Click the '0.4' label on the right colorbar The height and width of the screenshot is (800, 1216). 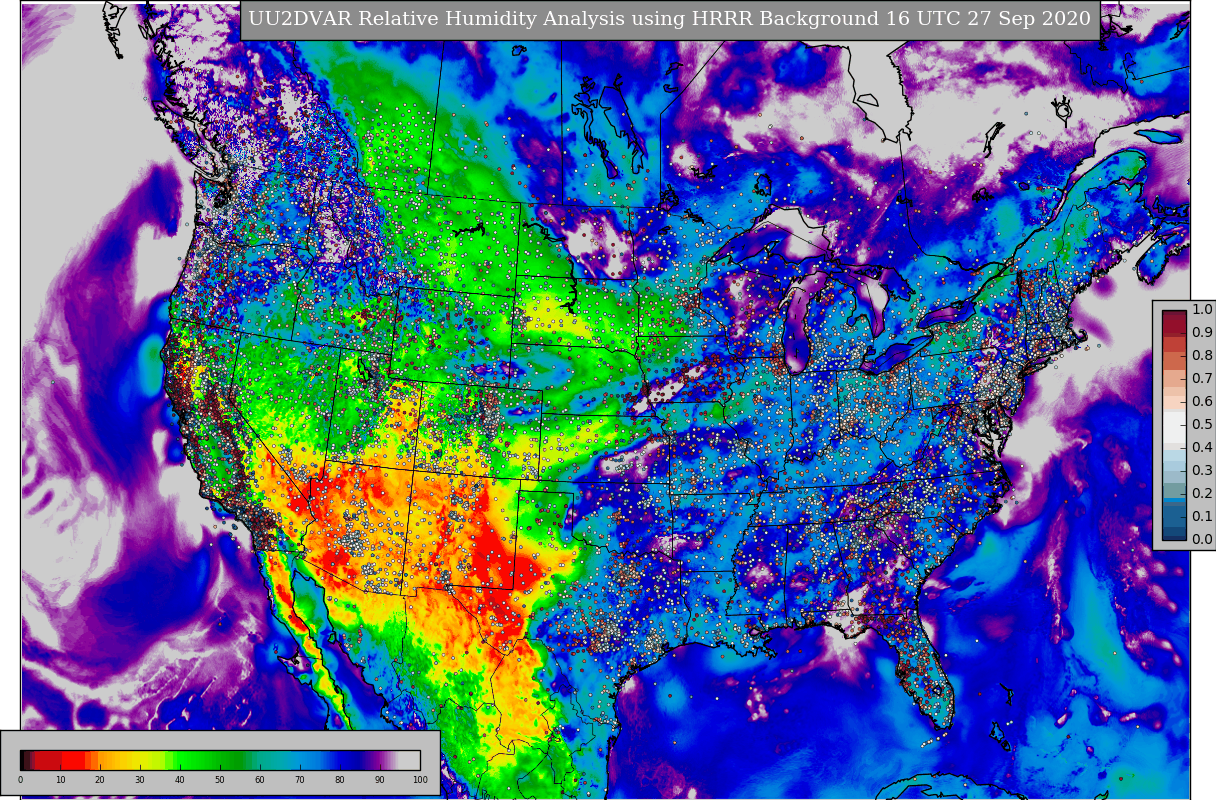coord(1202,448)
